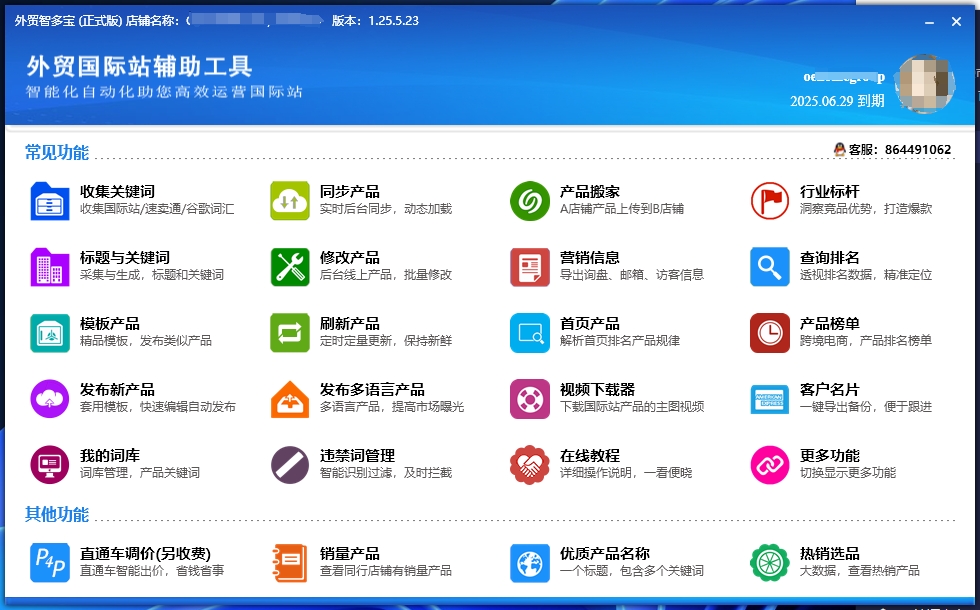
Task: Open the 产品搬家 green swirl icon
Action: point(530,201)
